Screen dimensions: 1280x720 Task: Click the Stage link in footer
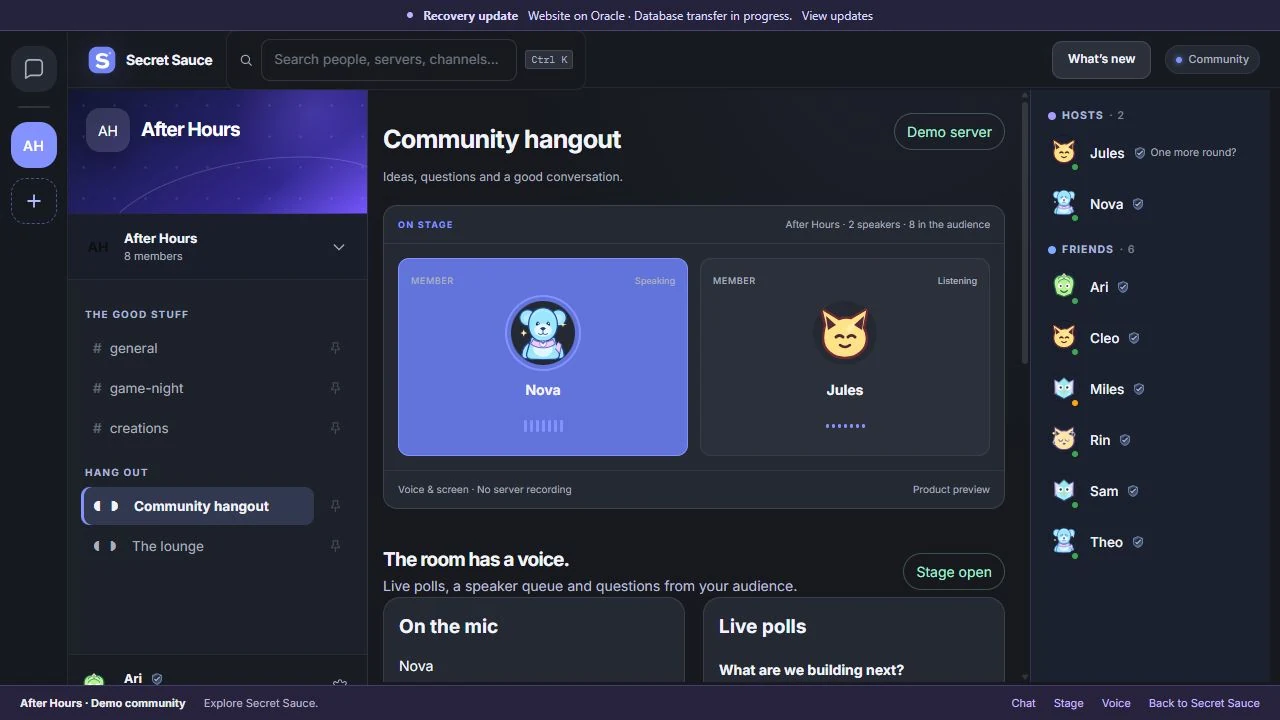pyautogui.click(x=1068, y=703)
